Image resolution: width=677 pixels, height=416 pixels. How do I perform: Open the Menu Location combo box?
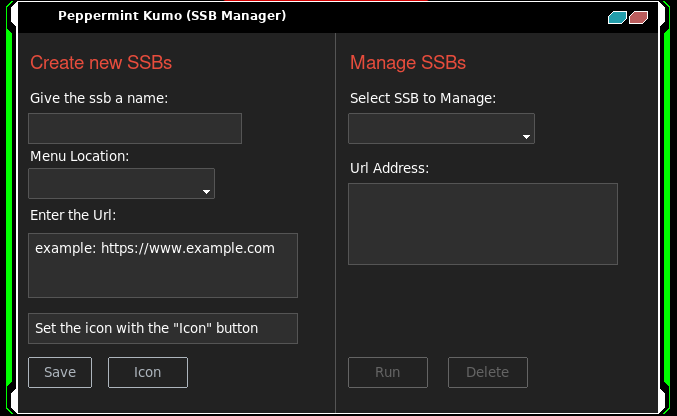click(x=121, y=184)
